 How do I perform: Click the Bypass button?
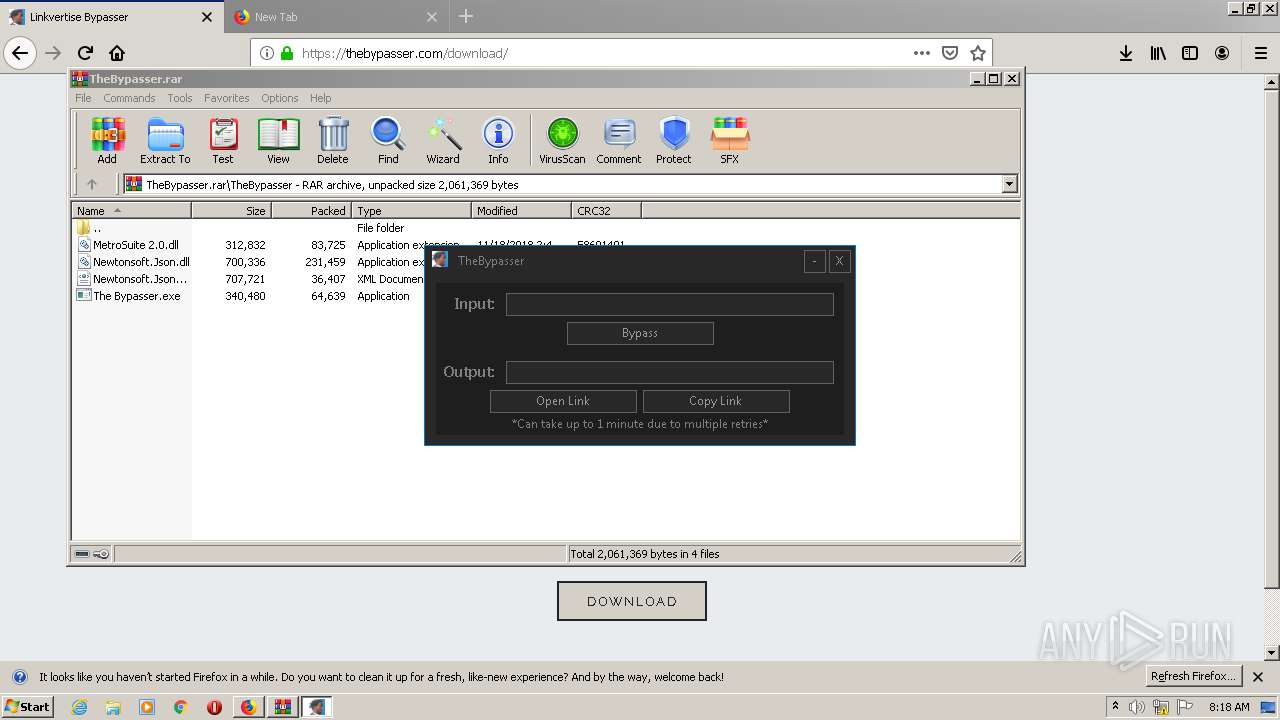(x=640, y=333)
